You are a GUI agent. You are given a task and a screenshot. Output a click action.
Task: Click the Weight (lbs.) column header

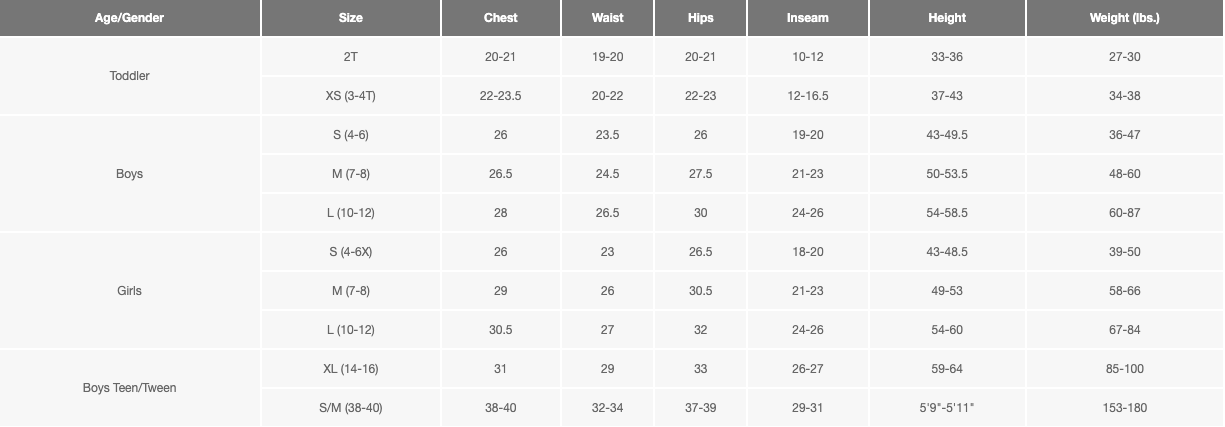tap(1125, 18)
